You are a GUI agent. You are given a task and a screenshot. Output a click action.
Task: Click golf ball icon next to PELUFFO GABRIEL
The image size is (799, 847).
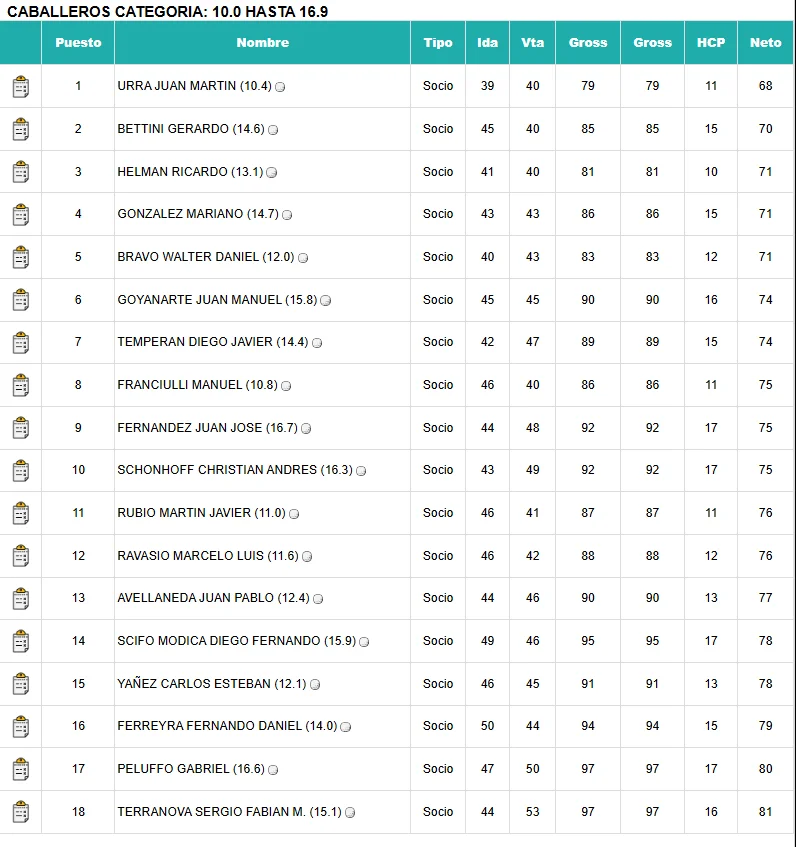273,770
